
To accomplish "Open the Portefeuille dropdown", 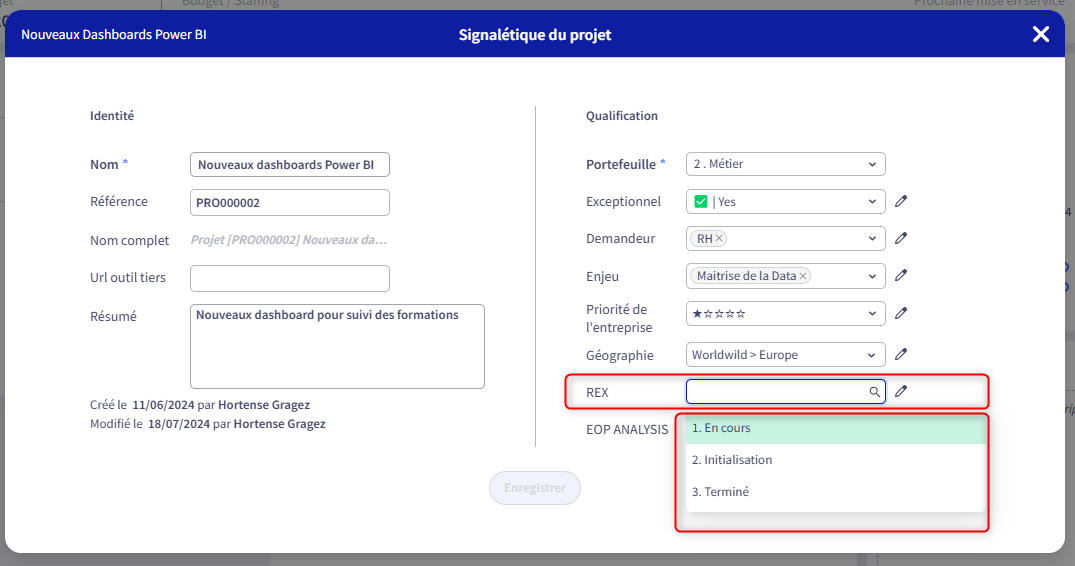I will [786, 164].
